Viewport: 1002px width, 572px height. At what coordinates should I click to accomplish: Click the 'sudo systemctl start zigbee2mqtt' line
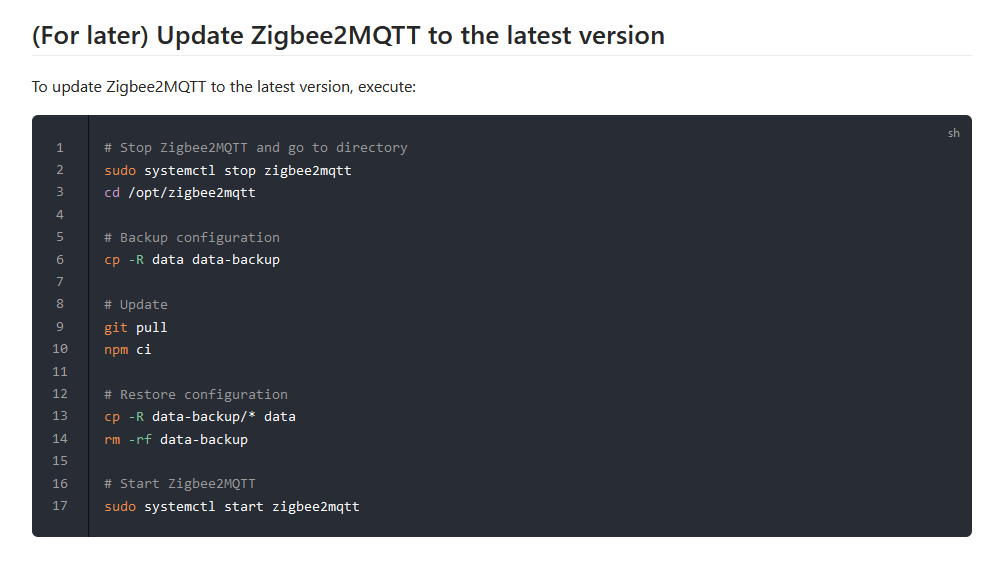click(x=232, y=507)
